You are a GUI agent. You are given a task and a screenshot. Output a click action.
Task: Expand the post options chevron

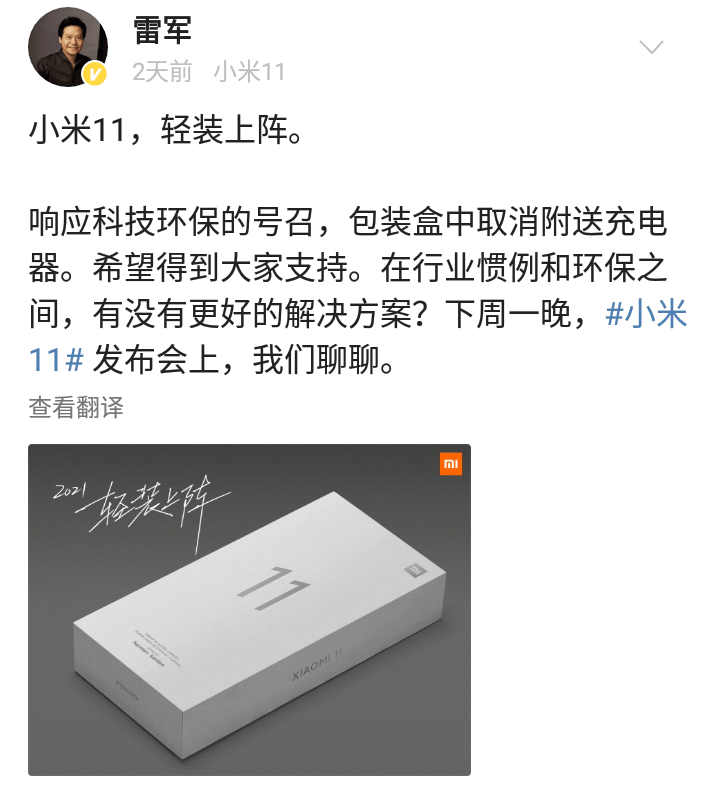[x=651, y=47]
